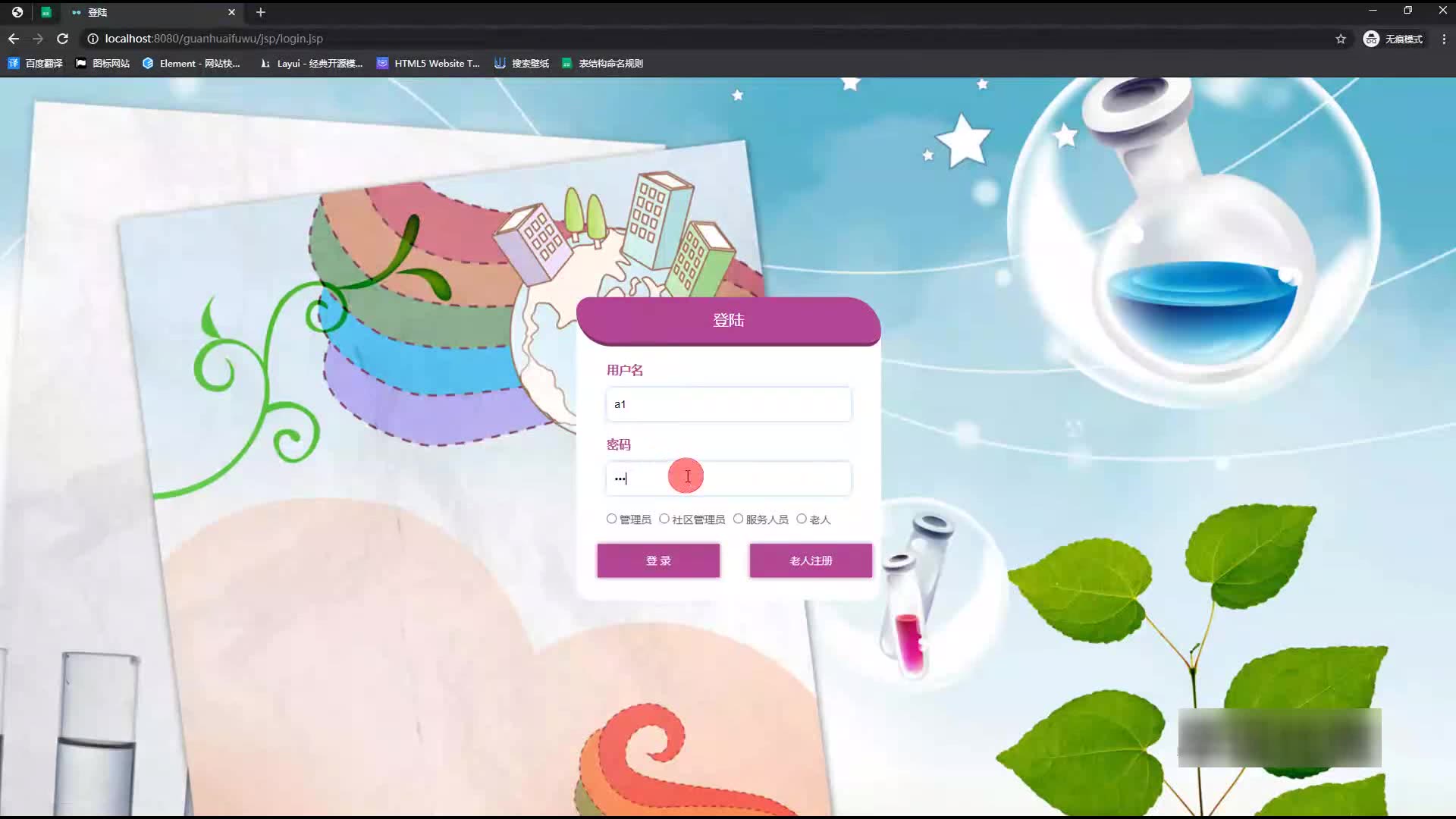Viewport: 1456px width, 819px height.
Task: Open the Layui bookmark
Action: point(311,64)
